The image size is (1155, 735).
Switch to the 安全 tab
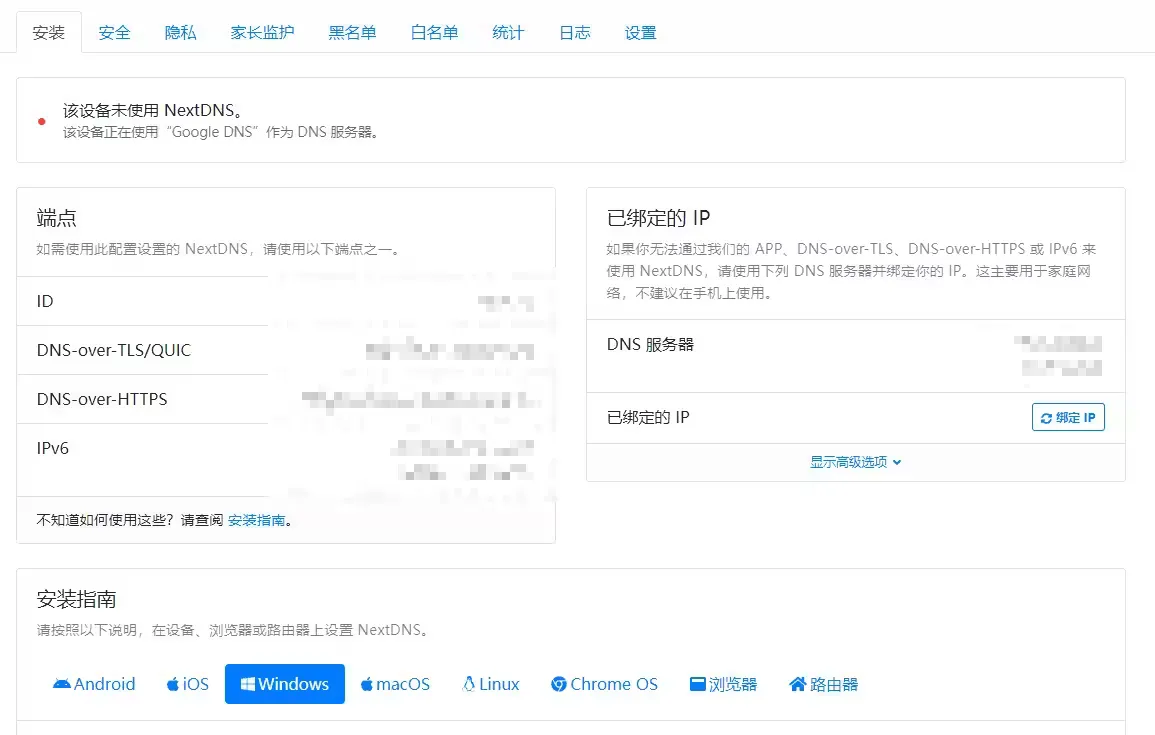[115, 33]
